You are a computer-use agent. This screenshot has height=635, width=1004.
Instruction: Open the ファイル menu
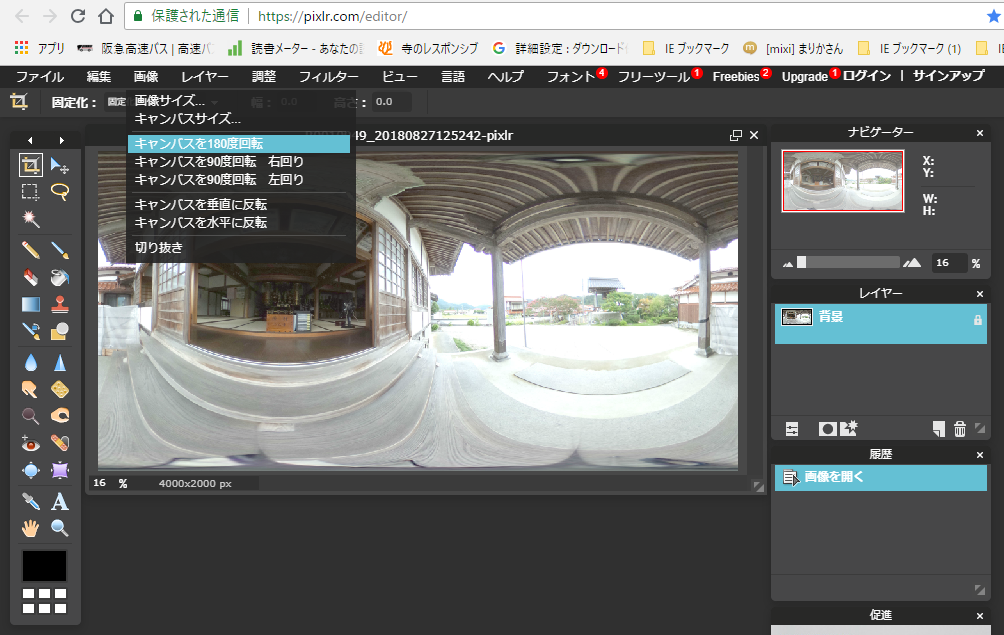click(x=40, y=77)
